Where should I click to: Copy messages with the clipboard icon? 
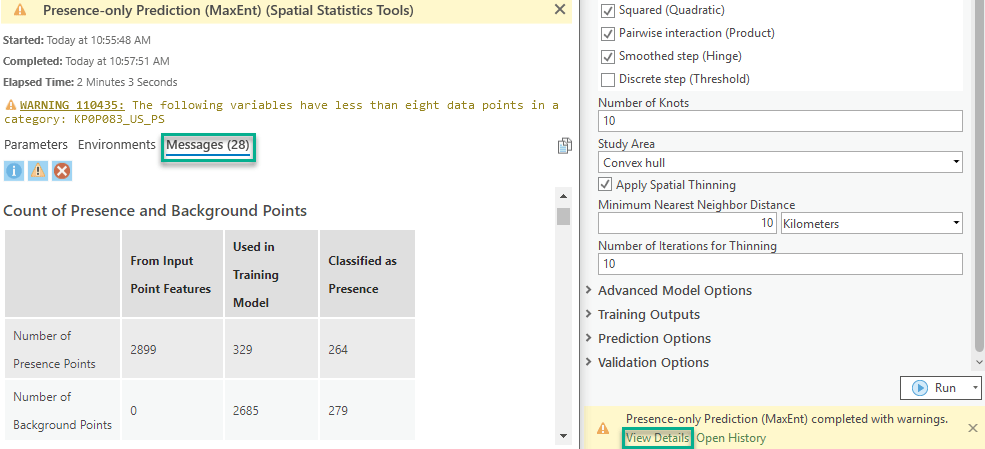tap(564, 146)
